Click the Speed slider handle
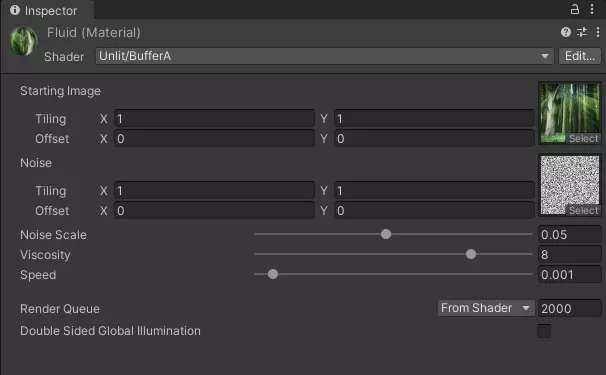This screenshot has width=606, height=375. pos(273,274)
